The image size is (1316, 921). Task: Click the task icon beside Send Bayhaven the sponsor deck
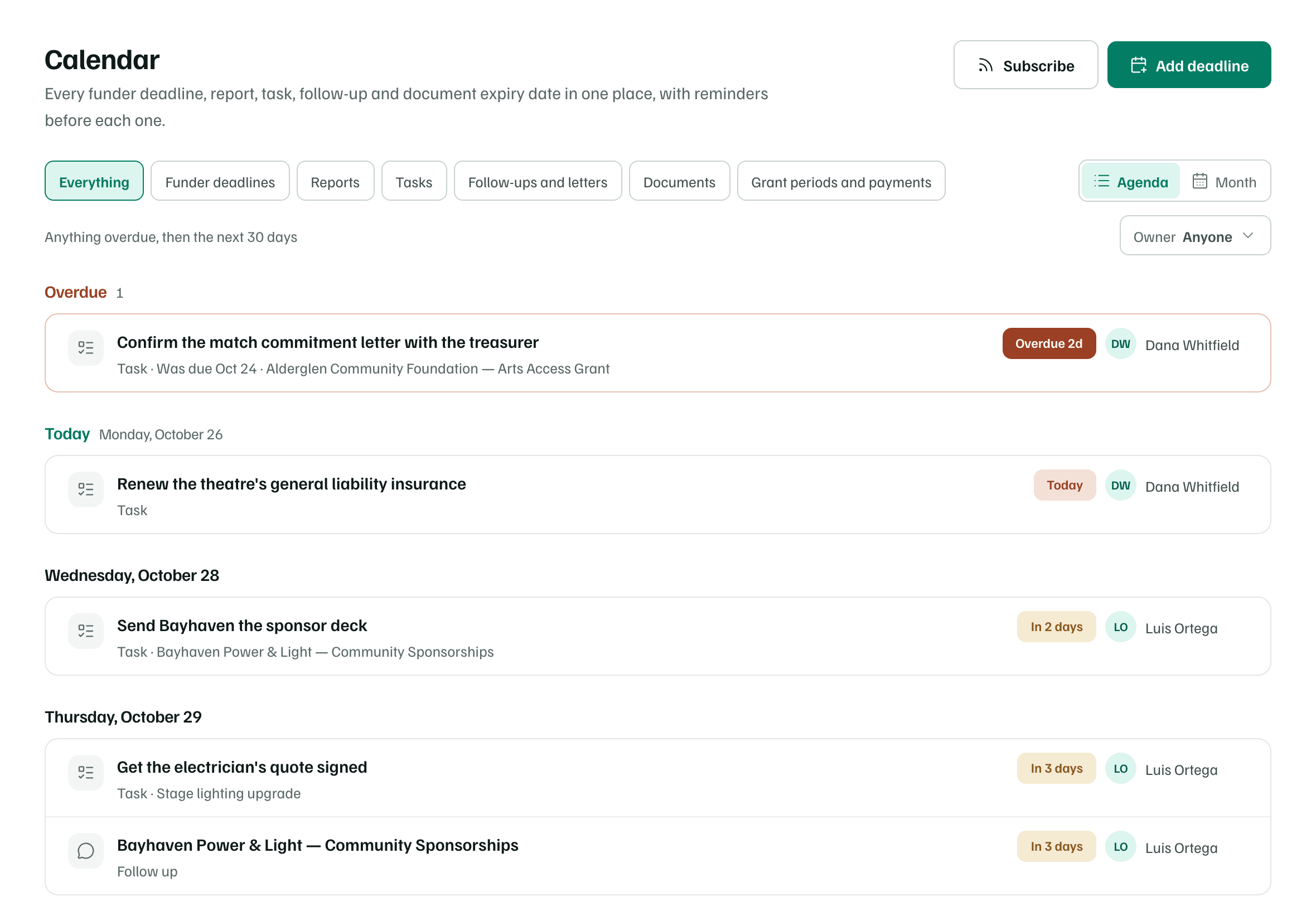pyautogui.click(x=85, y=631)
